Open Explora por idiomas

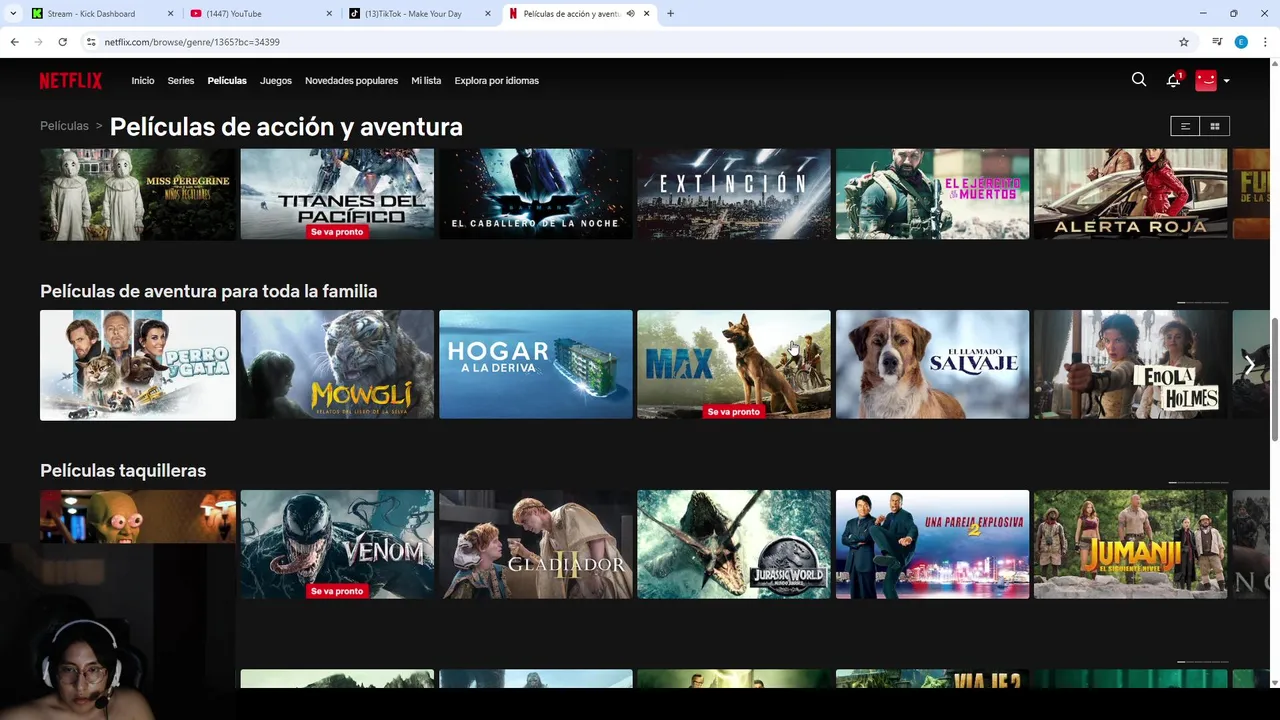(496, 81)
